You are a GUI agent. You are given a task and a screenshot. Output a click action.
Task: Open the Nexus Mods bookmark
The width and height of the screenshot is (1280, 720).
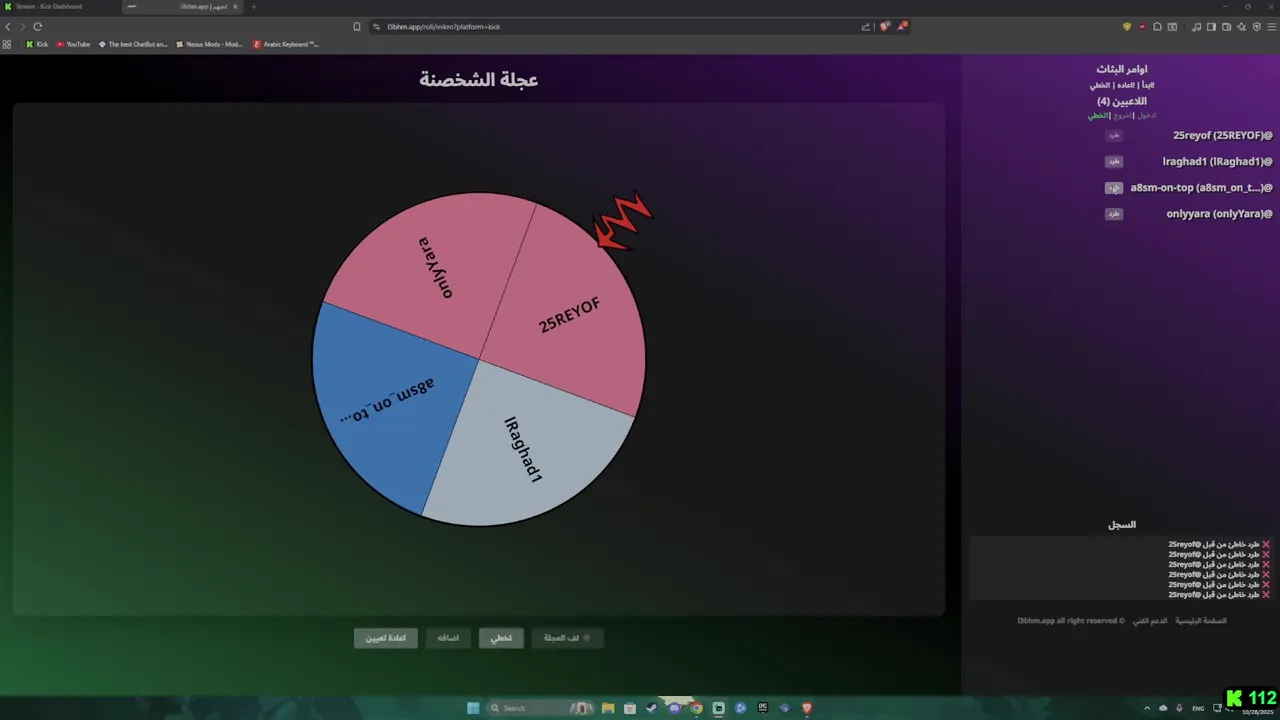[209, 44]
